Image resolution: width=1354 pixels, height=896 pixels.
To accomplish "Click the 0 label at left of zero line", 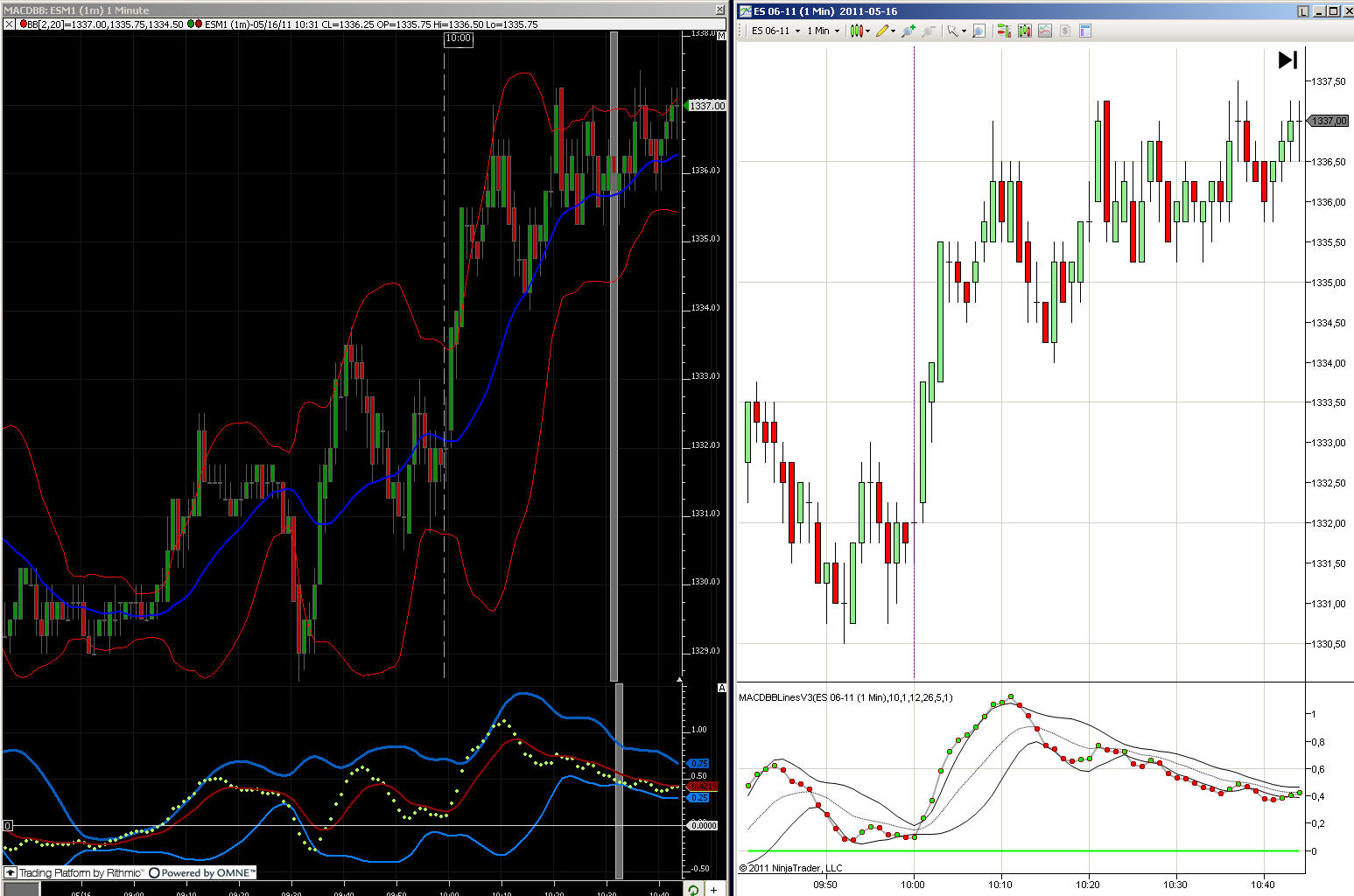I will 7,825.
